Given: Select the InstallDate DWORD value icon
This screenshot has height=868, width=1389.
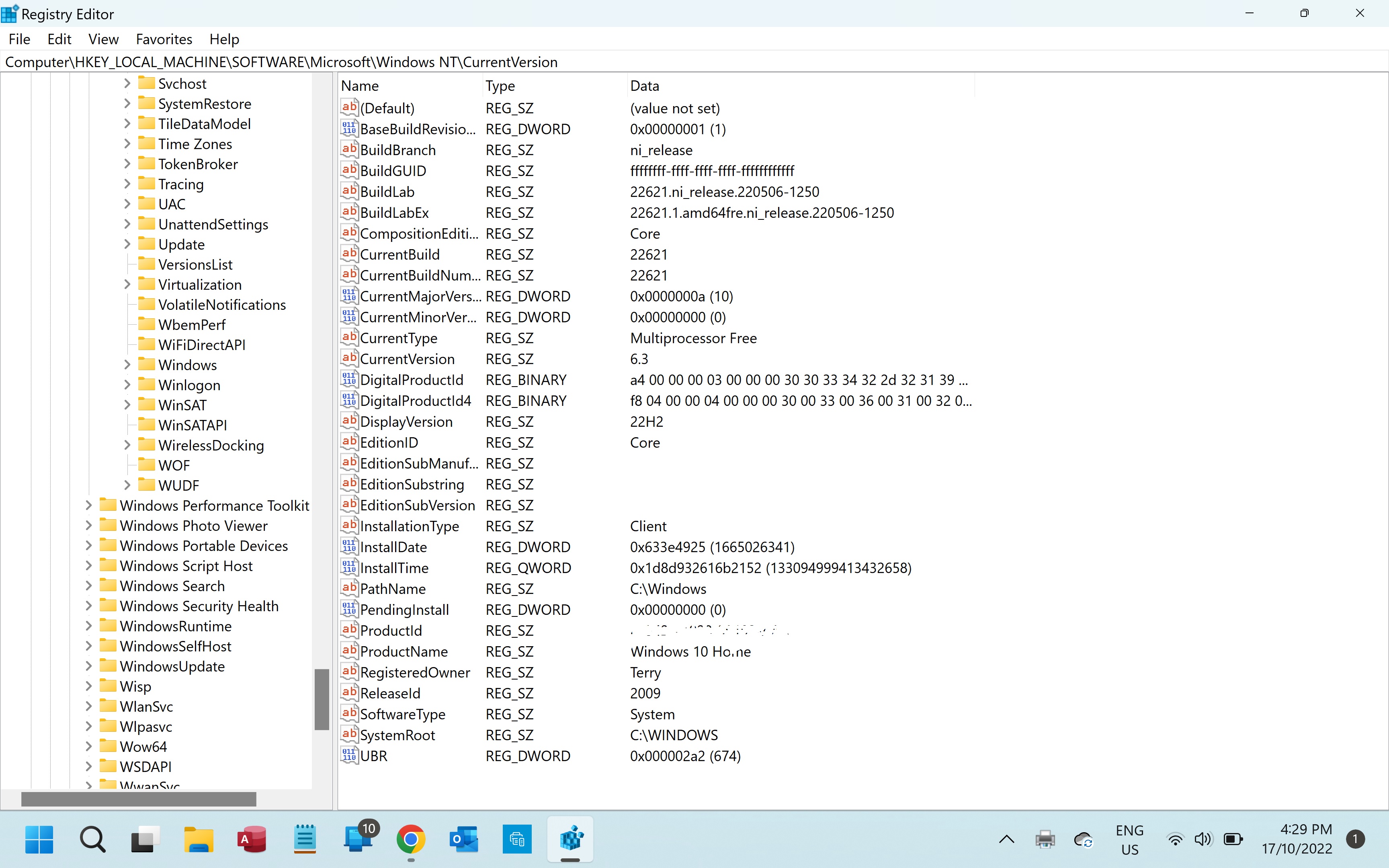Looking at the screenshot, I should click(349, 547).
